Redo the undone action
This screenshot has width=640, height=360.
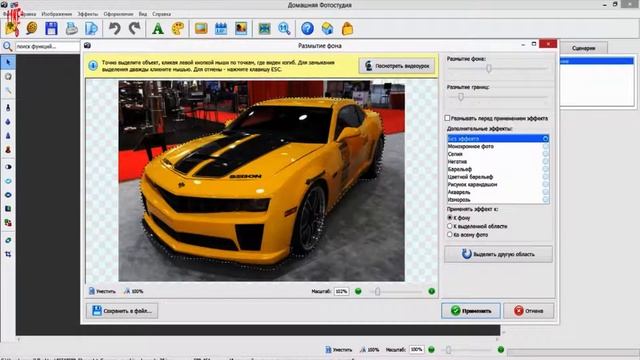[134, 29]
